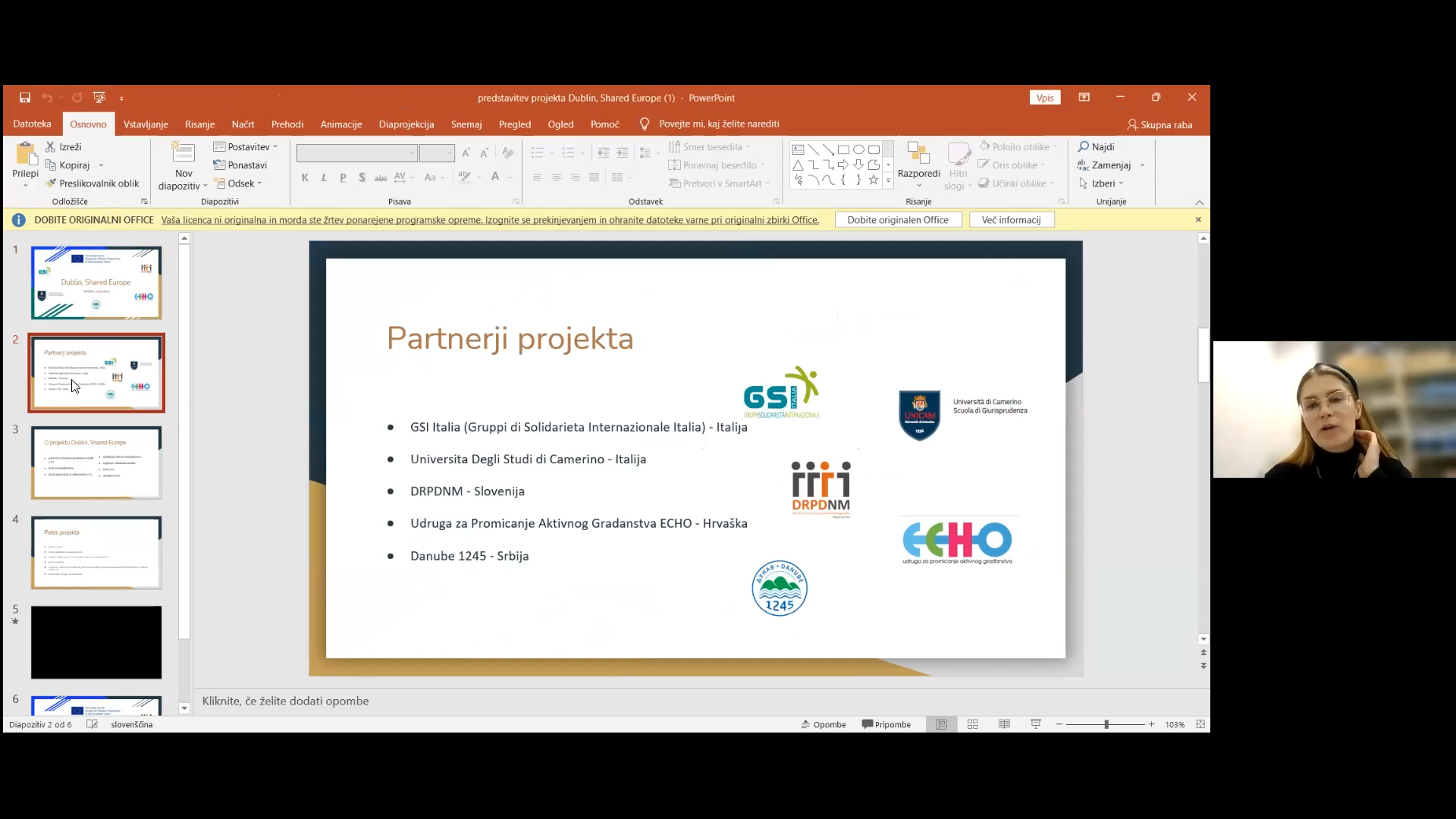Open the font size combo box

click(x=437, y=153)
